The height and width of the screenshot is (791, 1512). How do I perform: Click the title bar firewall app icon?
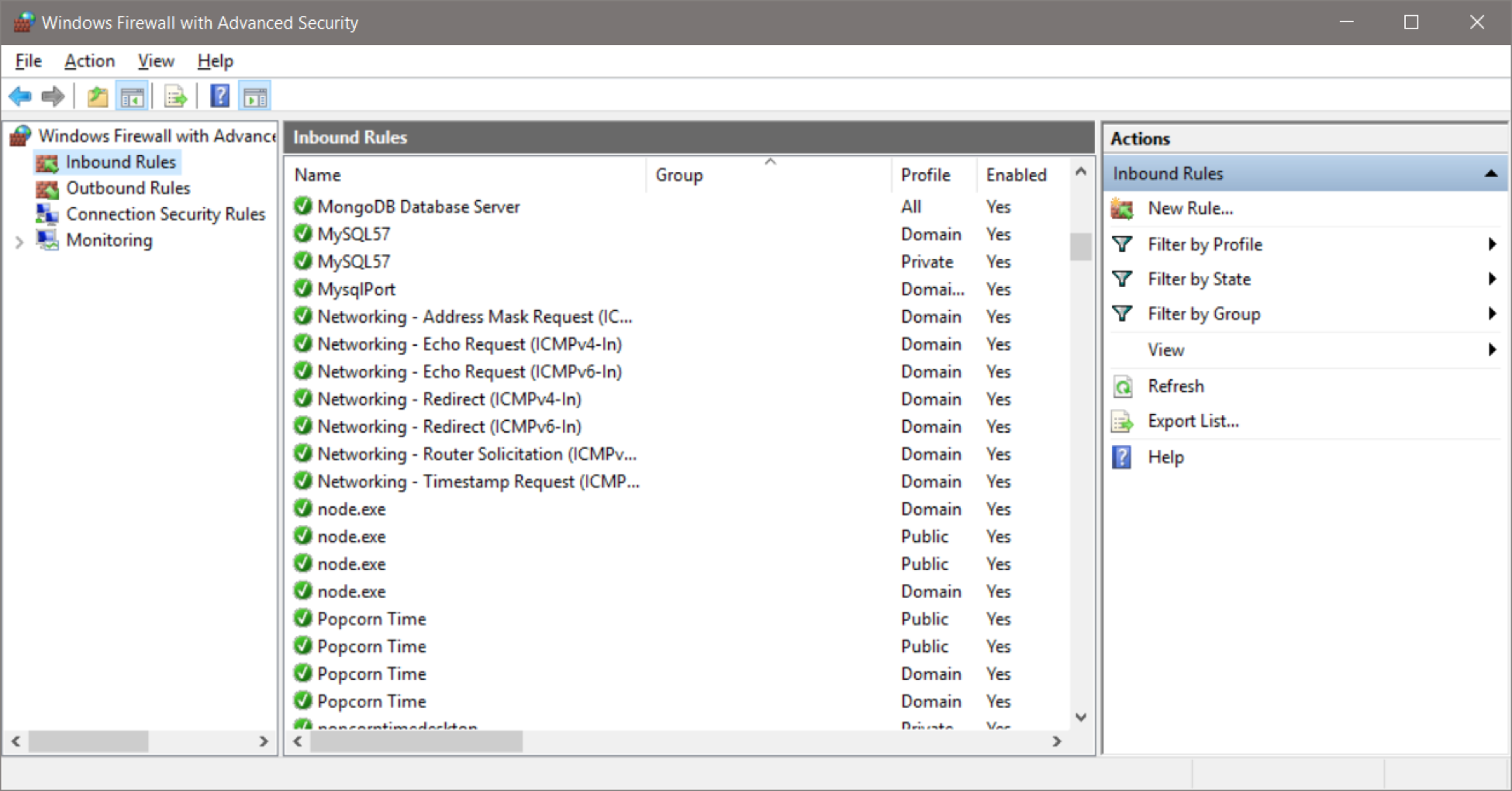[23, 22]
